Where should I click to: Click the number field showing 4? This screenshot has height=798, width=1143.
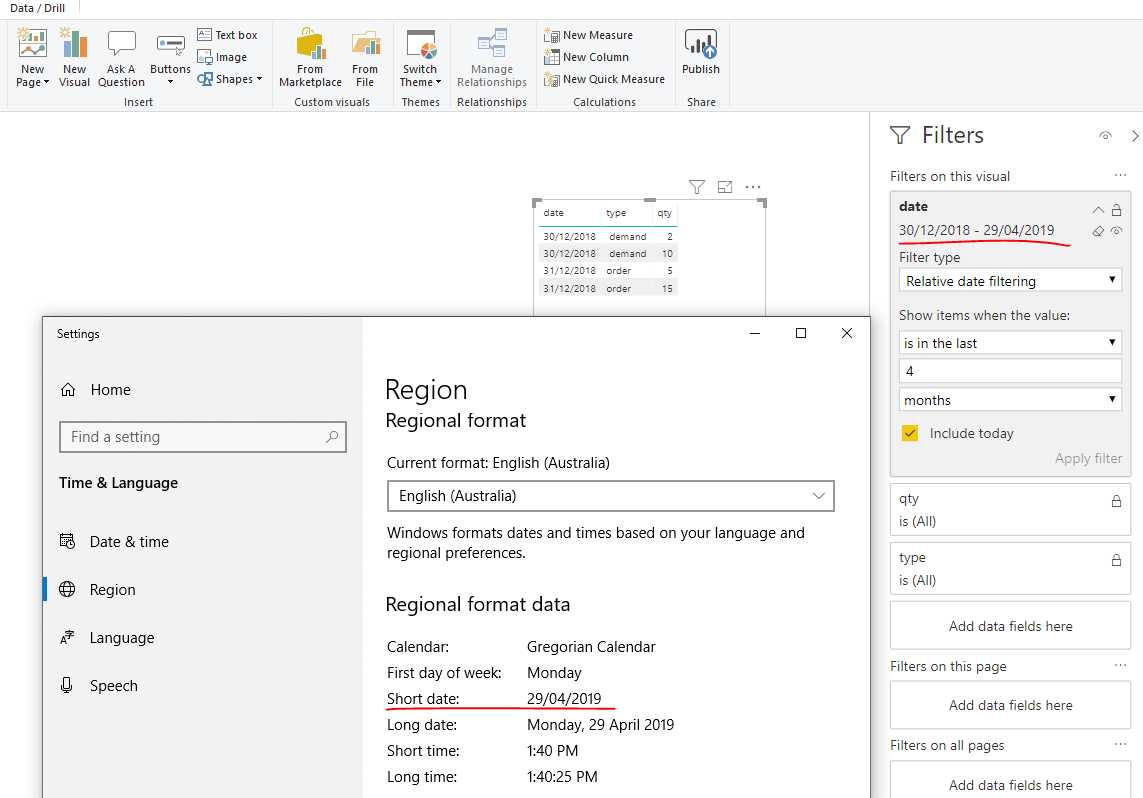point(1010,371)
